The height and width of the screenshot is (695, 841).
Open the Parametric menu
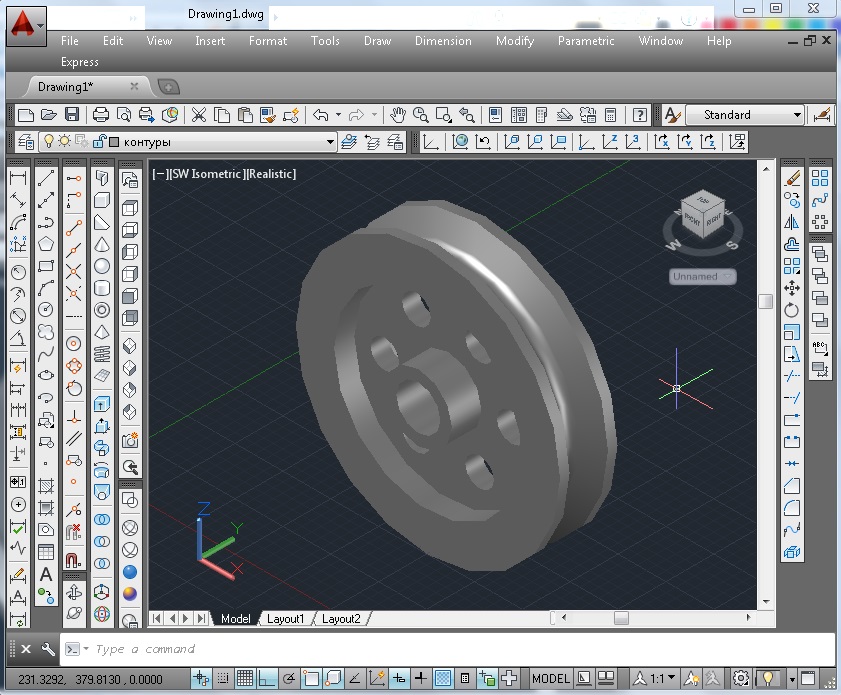click(x=586, y=41)
